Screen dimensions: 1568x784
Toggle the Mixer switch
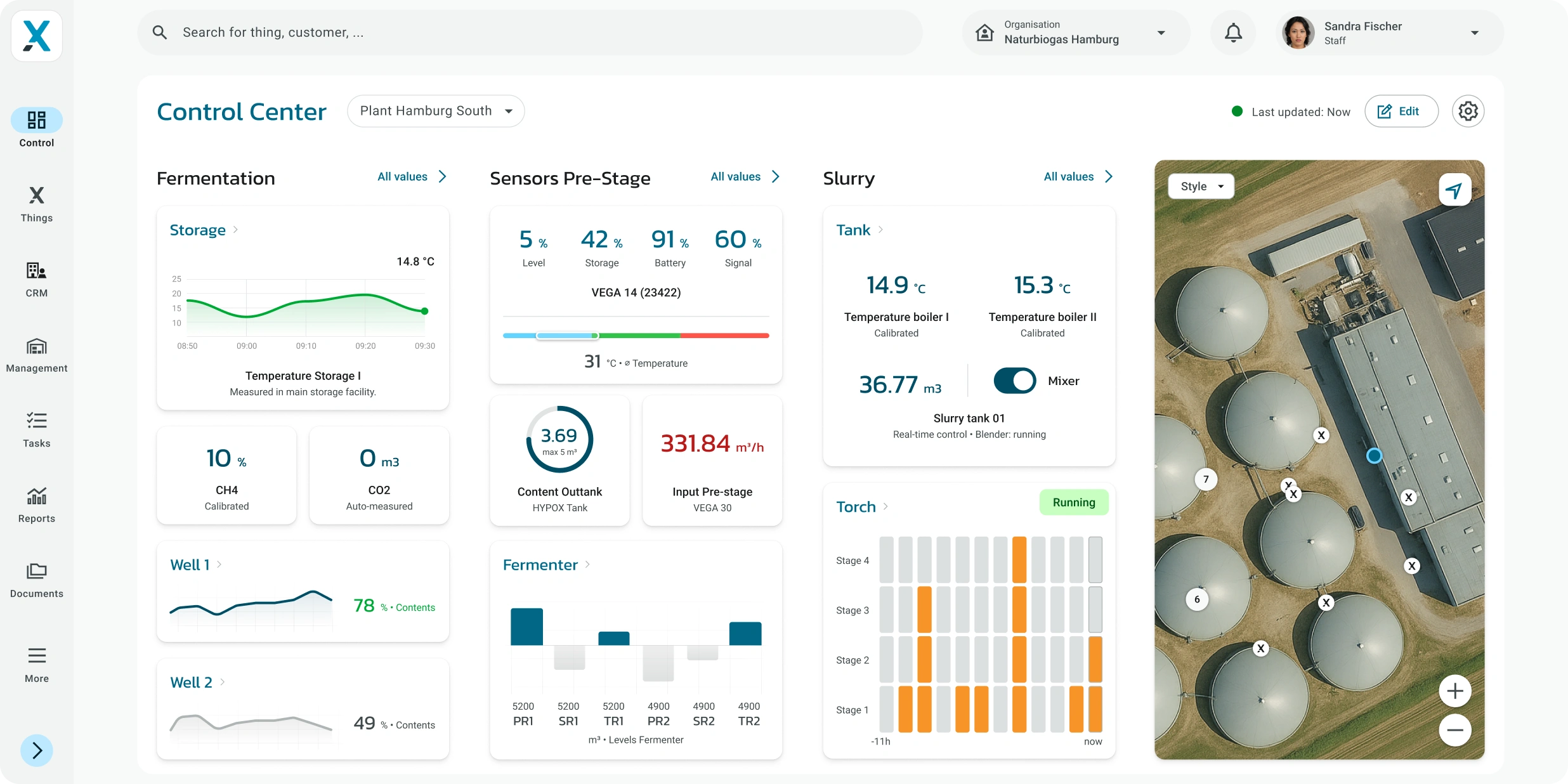click(1014, 381)
